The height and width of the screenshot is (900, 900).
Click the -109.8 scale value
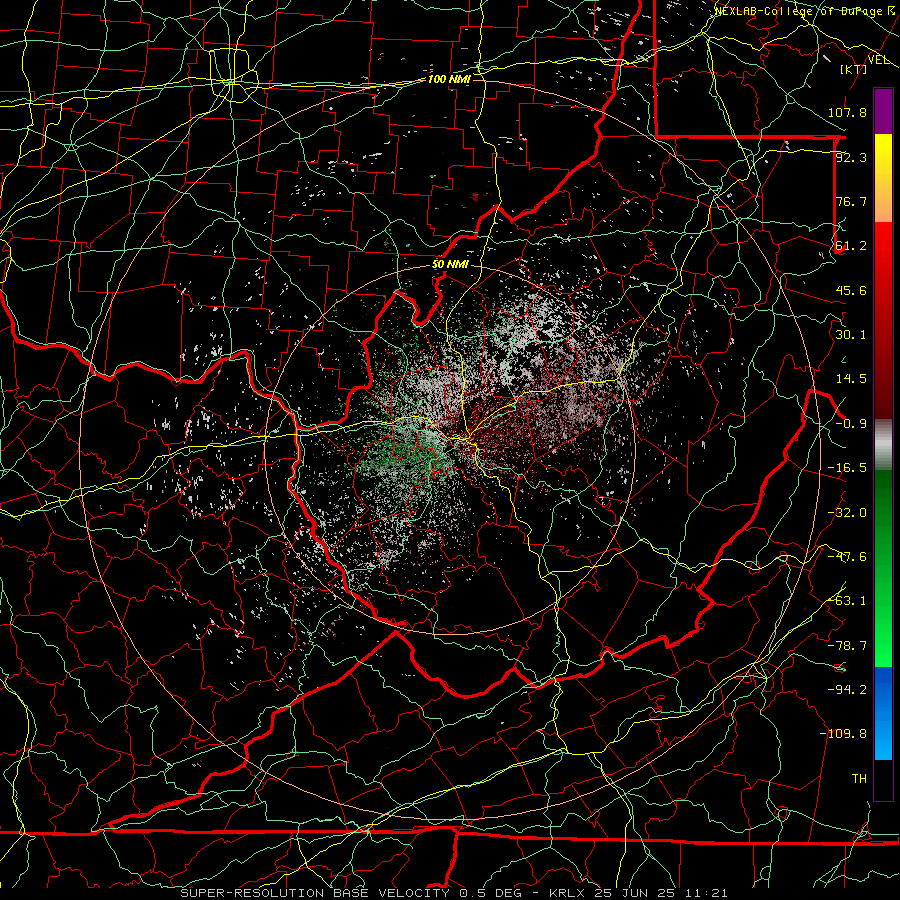843,734
